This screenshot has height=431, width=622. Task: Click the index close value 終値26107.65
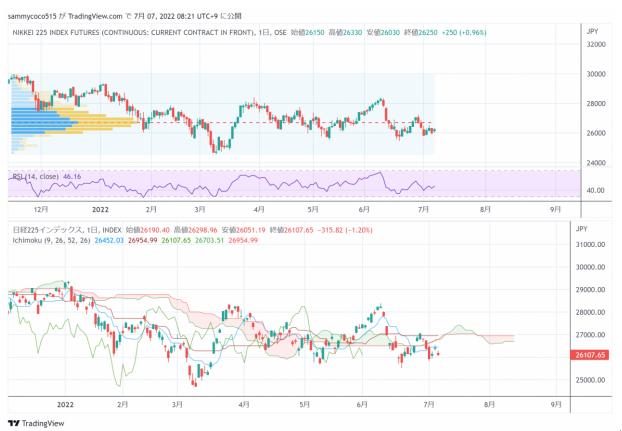pos(292,230)
